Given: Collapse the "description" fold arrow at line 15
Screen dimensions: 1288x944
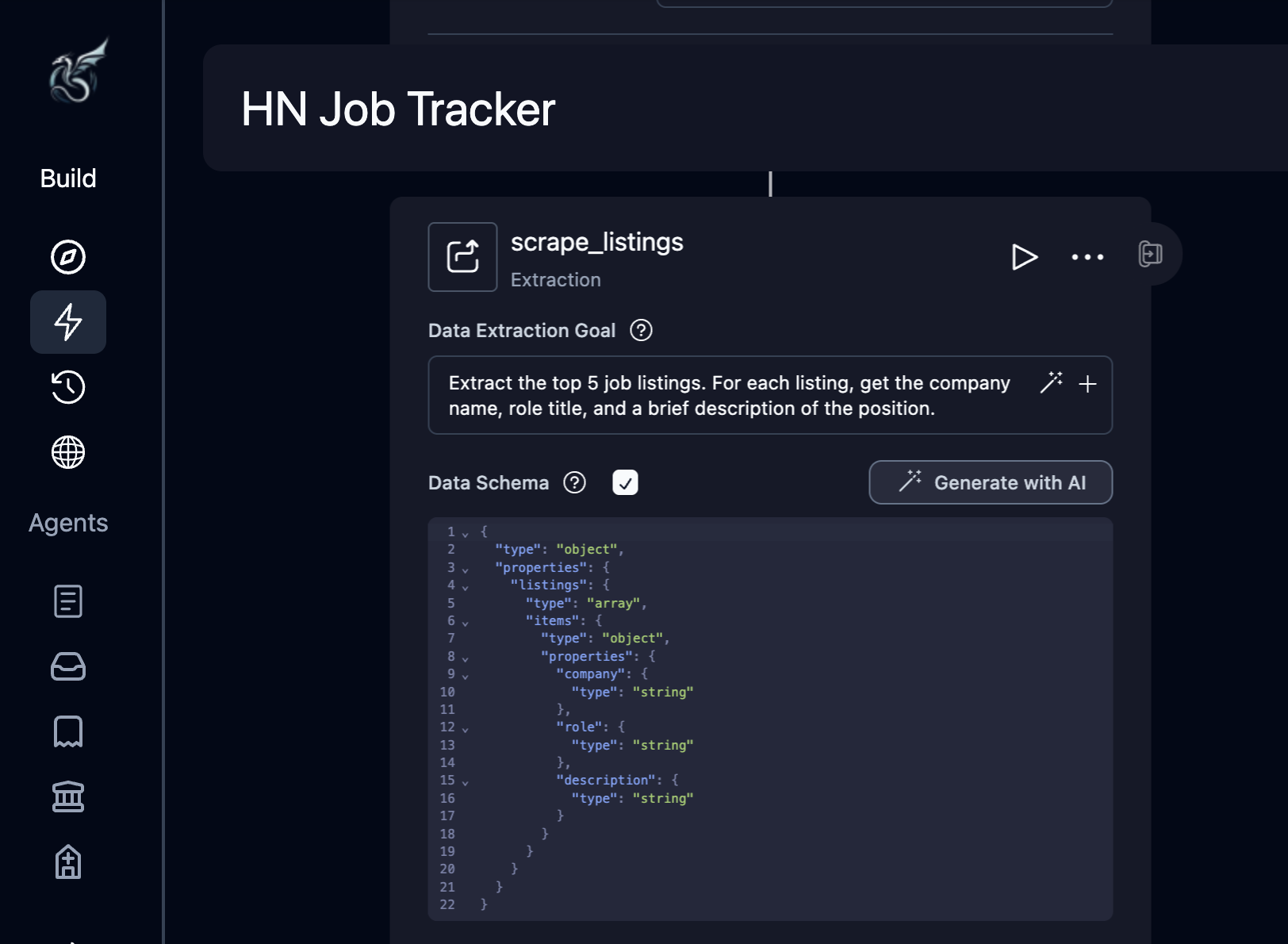Looking at the screenshot, I should 466,782.
